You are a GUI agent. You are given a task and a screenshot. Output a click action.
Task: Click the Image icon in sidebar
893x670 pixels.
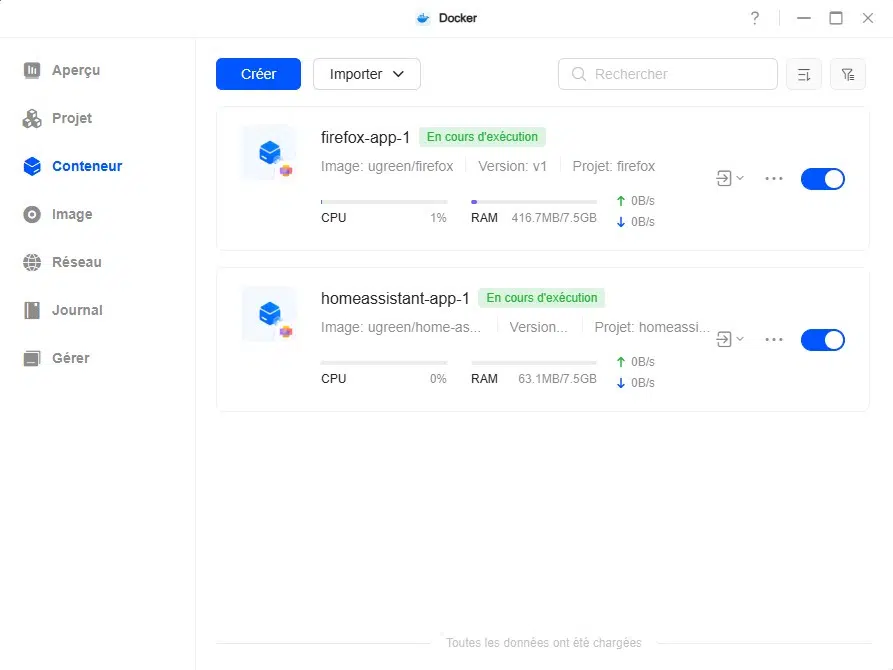(32, 214)
